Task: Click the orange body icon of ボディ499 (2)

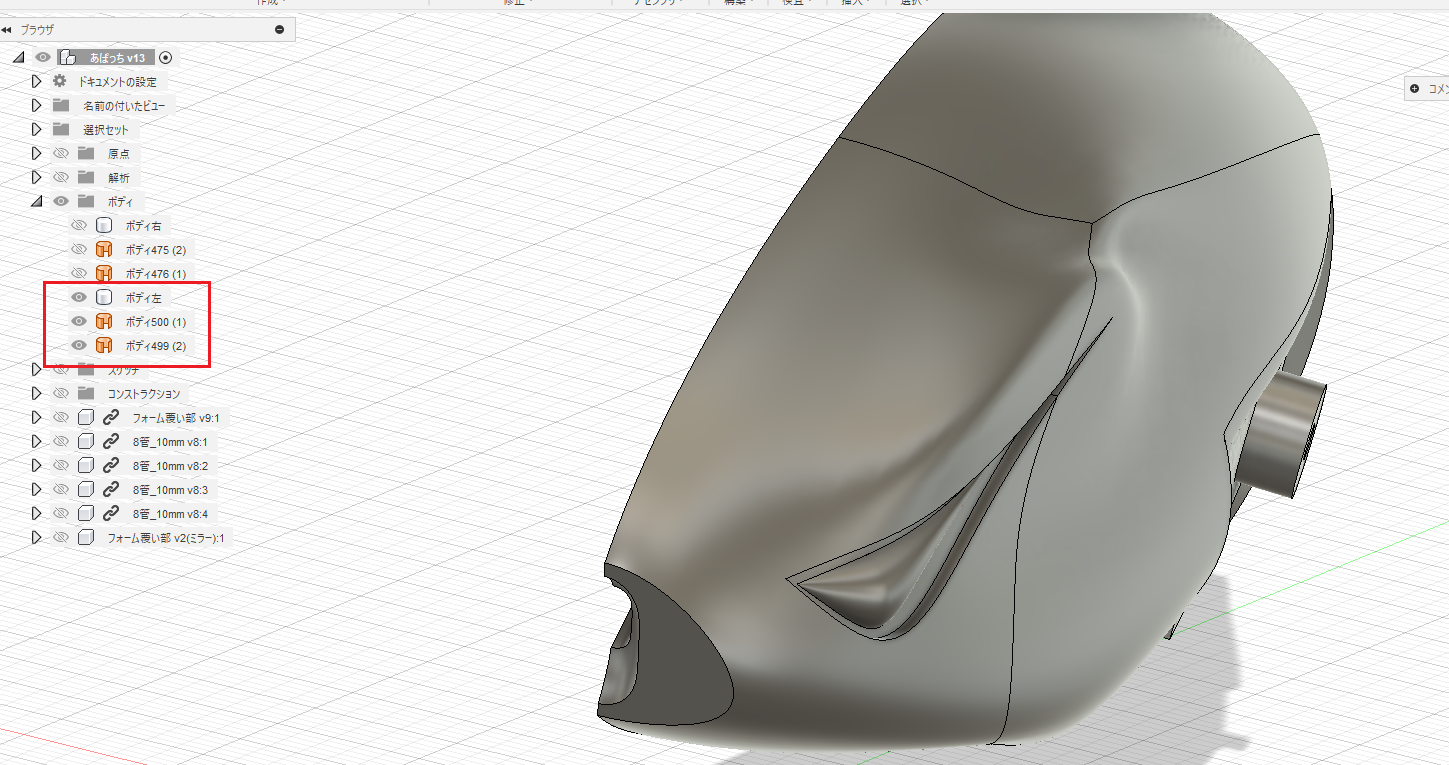Action: (103, 345)
